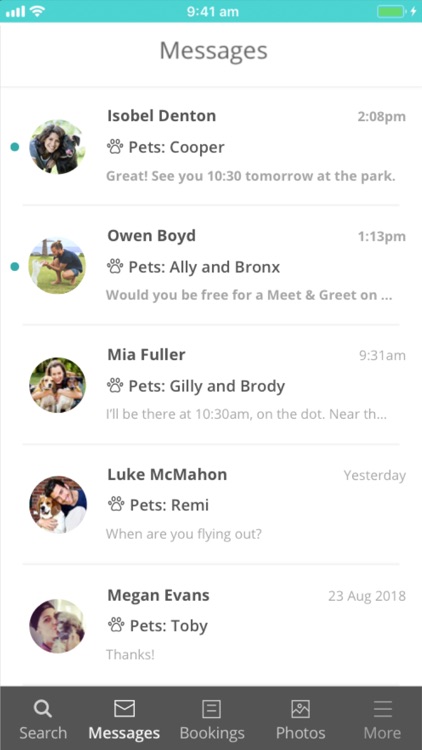422x750 pixels.
Task: Check the battery indicator in status bar
Action: 391,11
